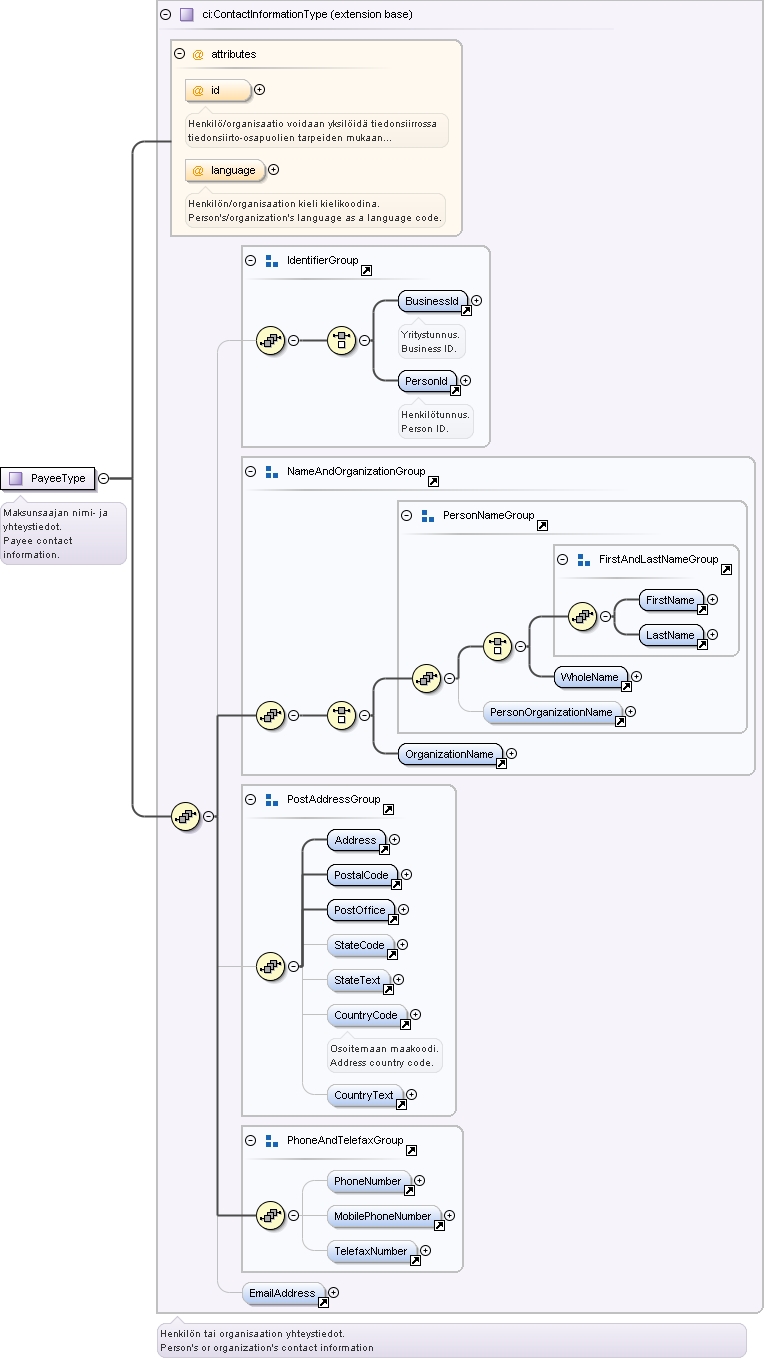The height and width of the screenshot is (1361, 765).
Task: Open the WholeName element
Action: click(x=591, y=678)
